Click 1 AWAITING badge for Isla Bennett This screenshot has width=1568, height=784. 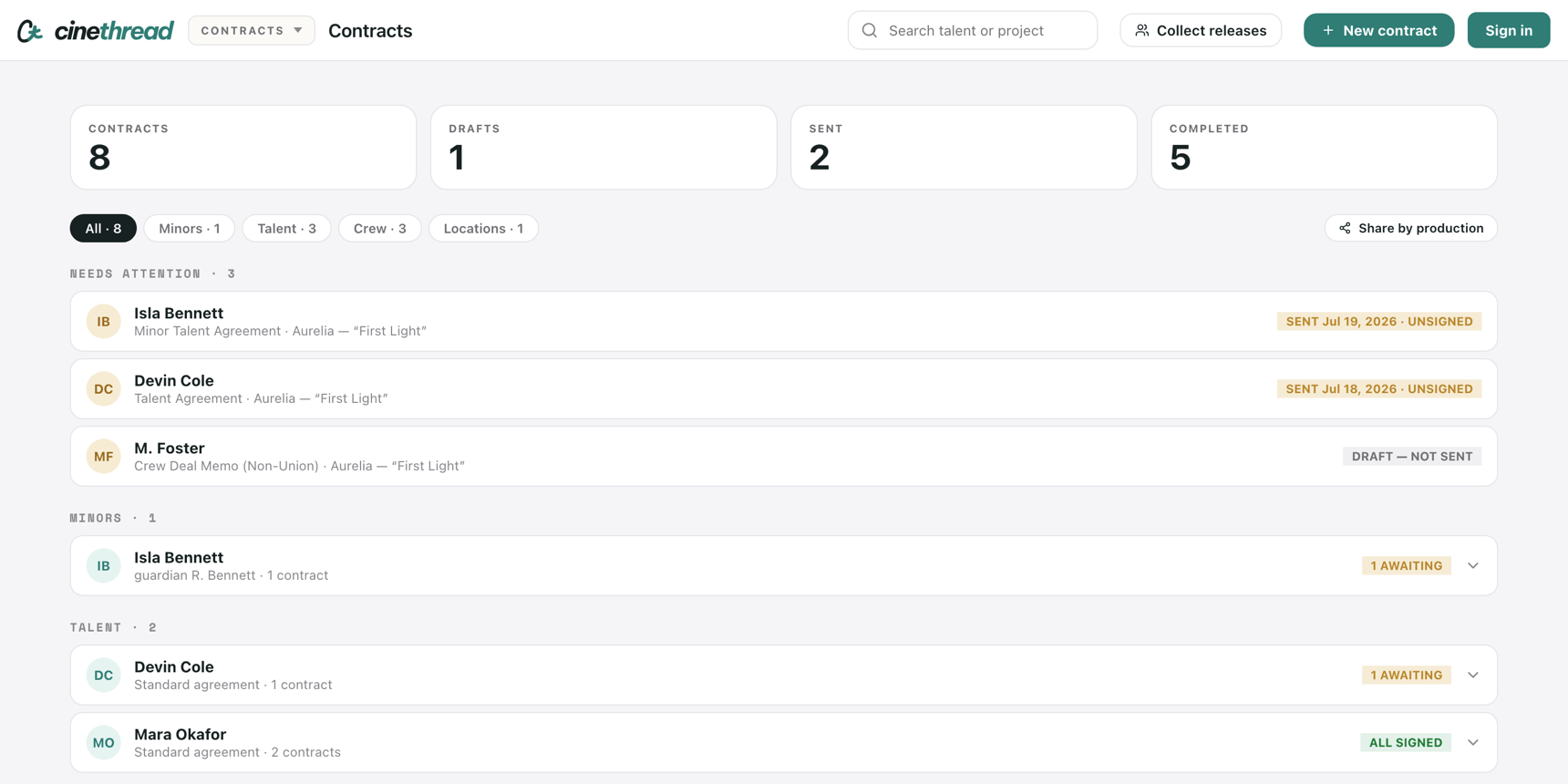[x=1407, y=566]
